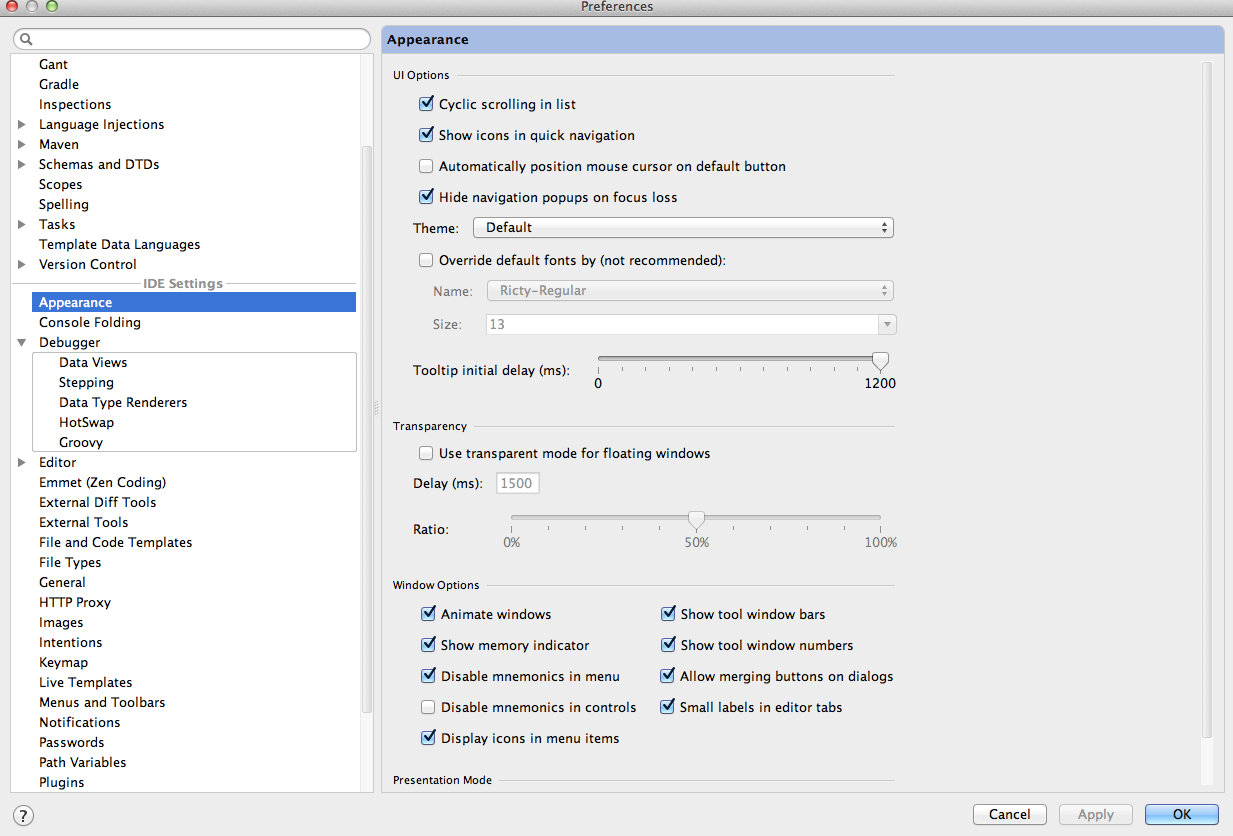Toggle Small labels in editor tabs
Image resolution: width=1233 pixels, height=836 pixels.
pos(668,707)
